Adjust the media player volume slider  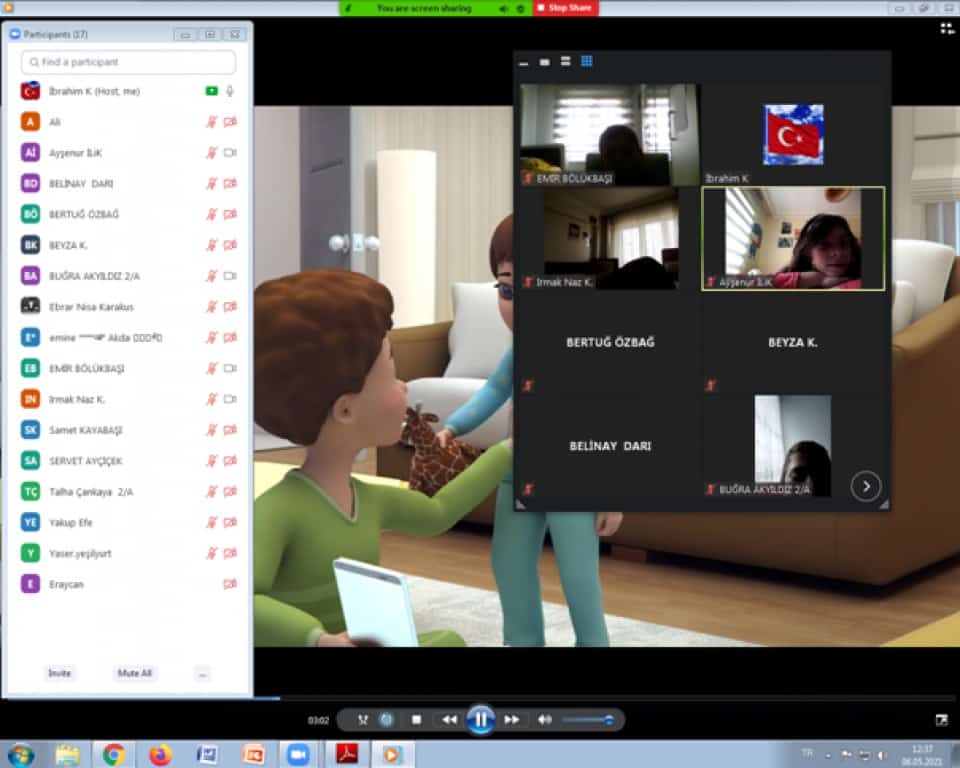pos(588,720)
